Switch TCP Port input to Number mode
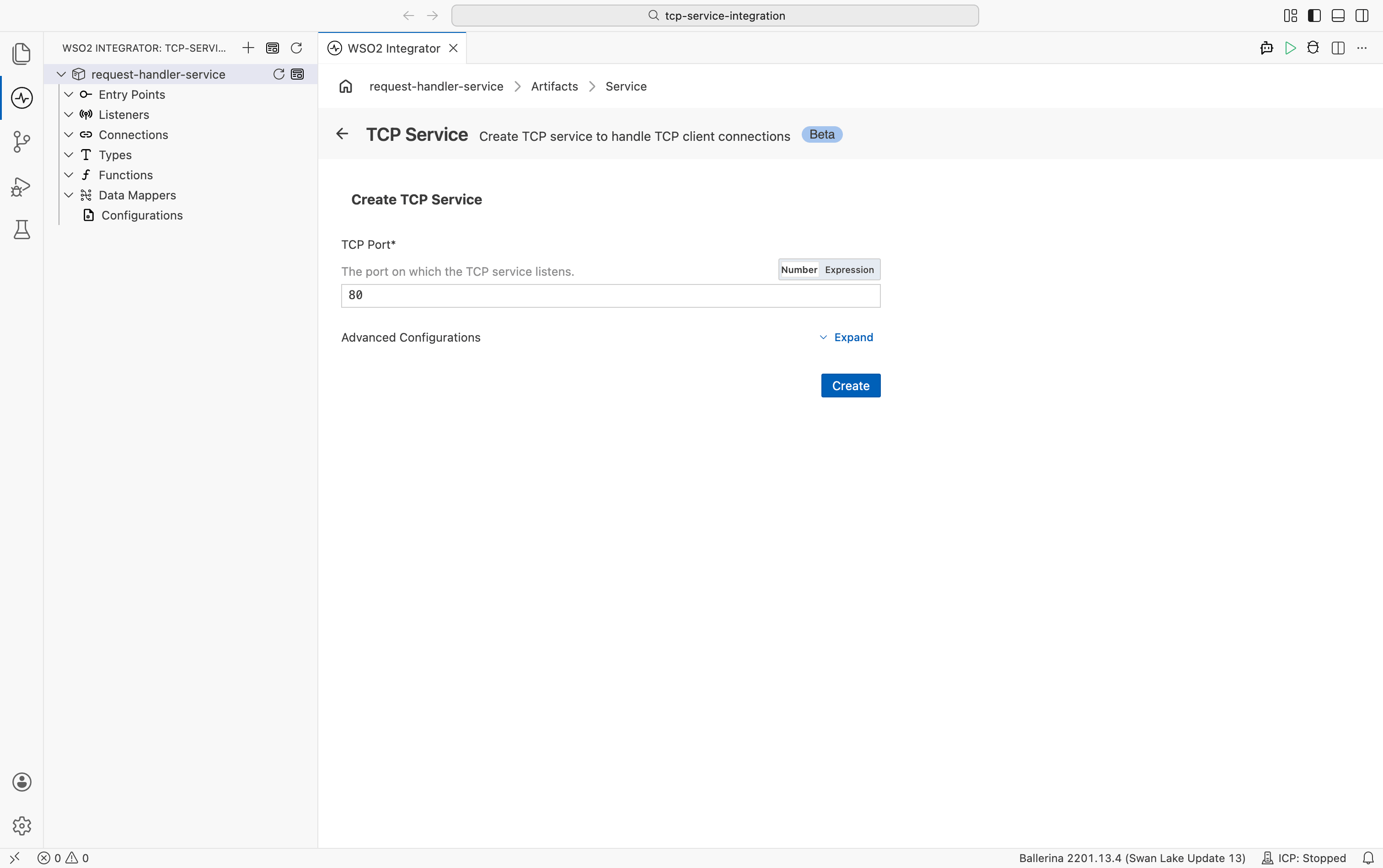The width and height of the screenshot is (1383, 868). point(799,270)
